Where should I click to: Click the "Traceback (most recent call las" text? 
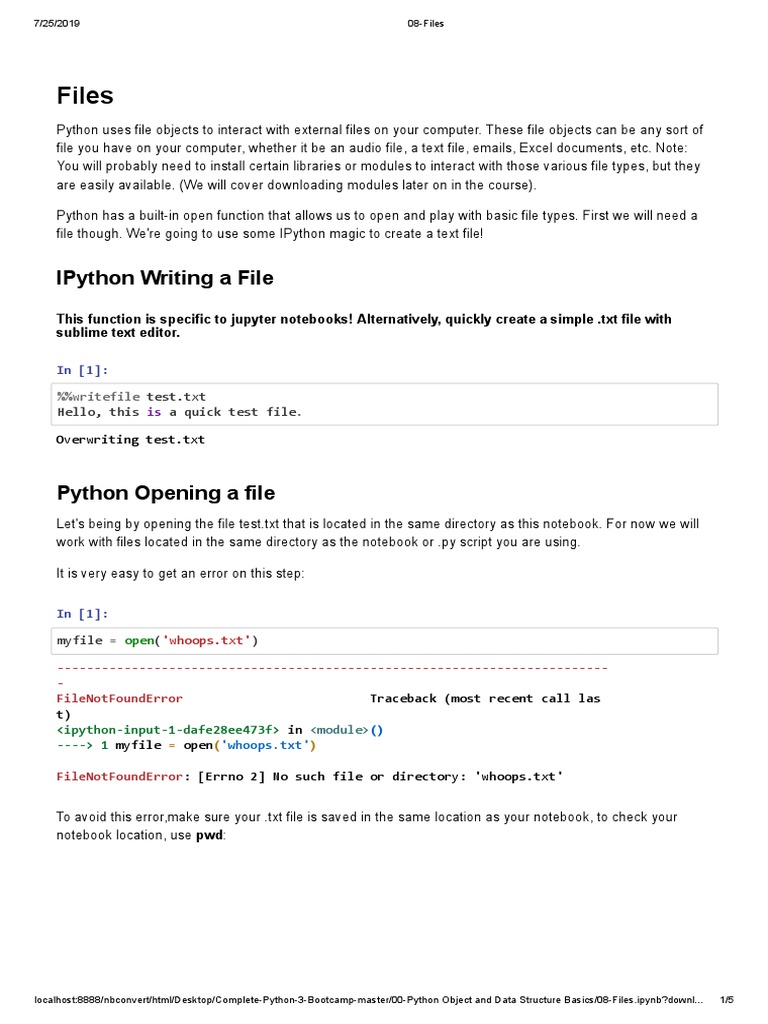click(x=485, y=698)
